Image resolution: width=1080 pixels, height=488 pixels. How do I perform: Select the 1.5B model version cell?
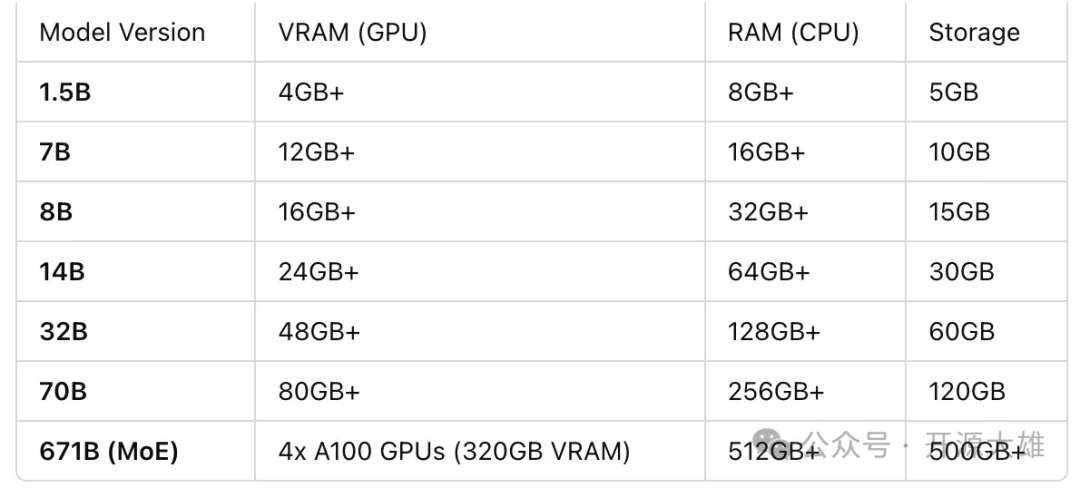65,93
